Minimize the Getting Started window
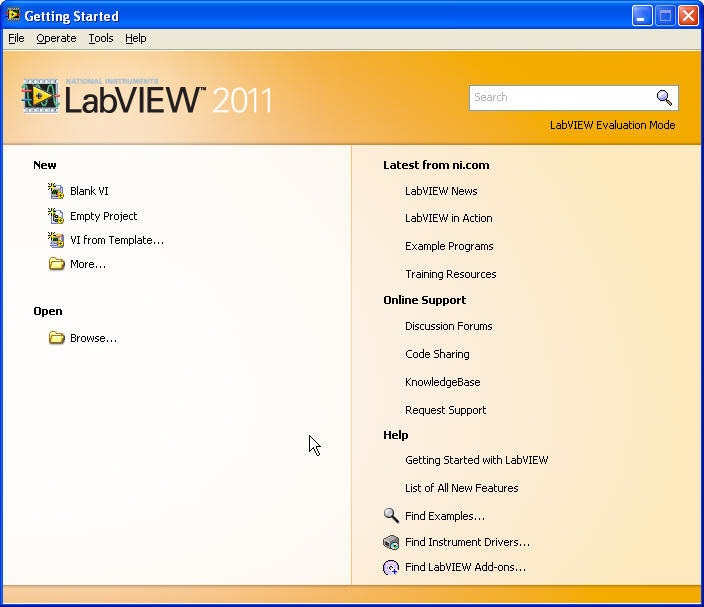The height and width of the screenshot is (607, 704). point(642,16)
